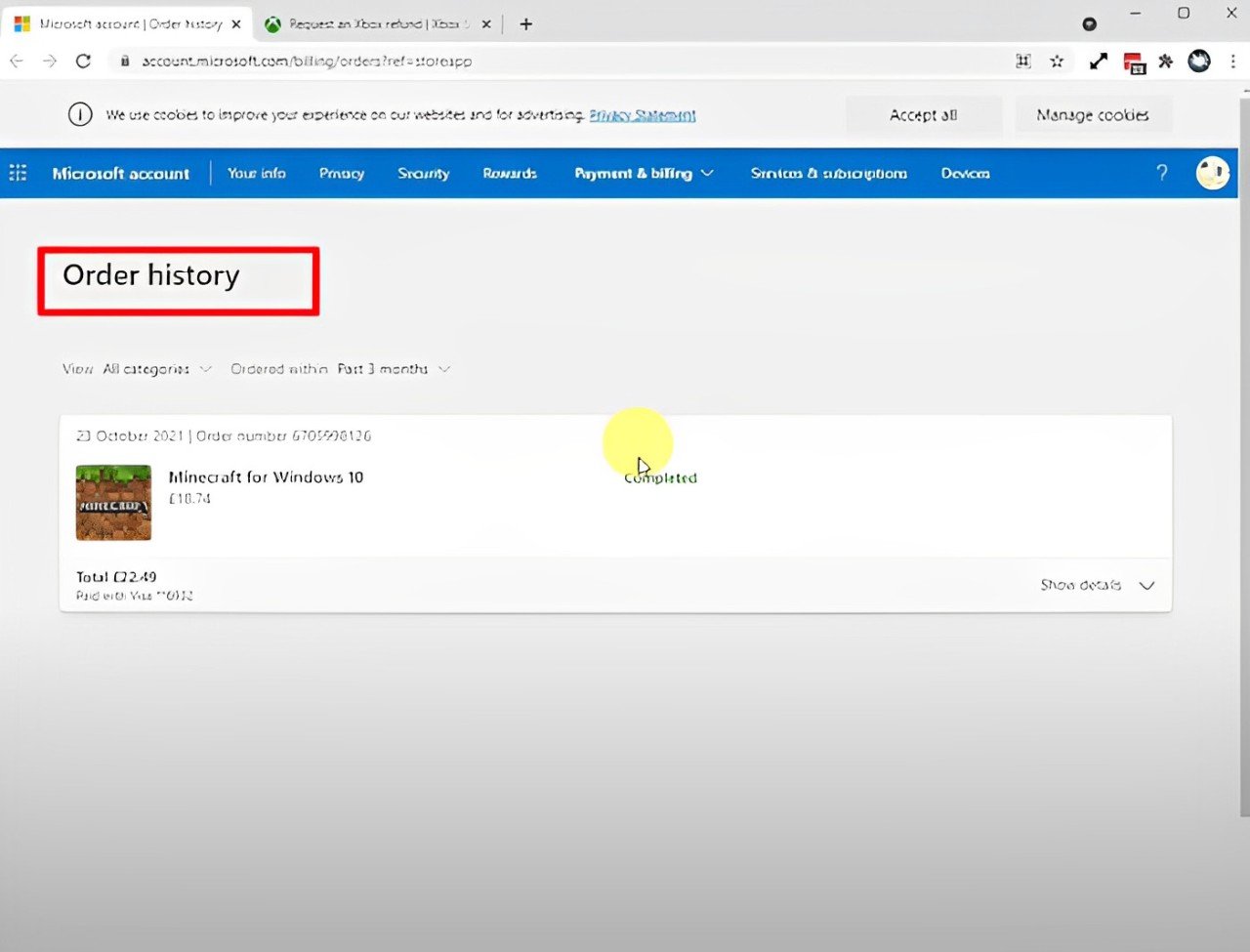The height and width of the screenshot is (952, 1250).
Task: Go to Services & subscriptions
Action: click(x=828, y=173)
